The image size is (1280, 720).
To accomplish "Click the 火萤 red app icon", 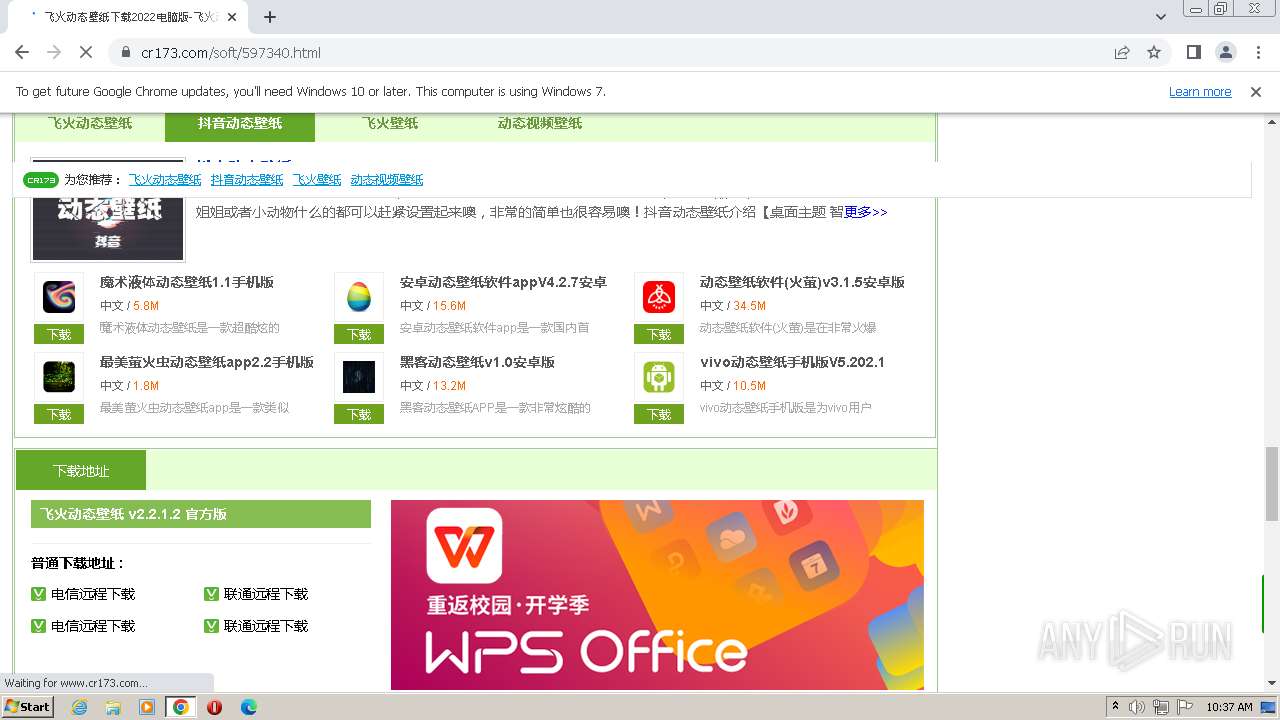I will [659, 297].
